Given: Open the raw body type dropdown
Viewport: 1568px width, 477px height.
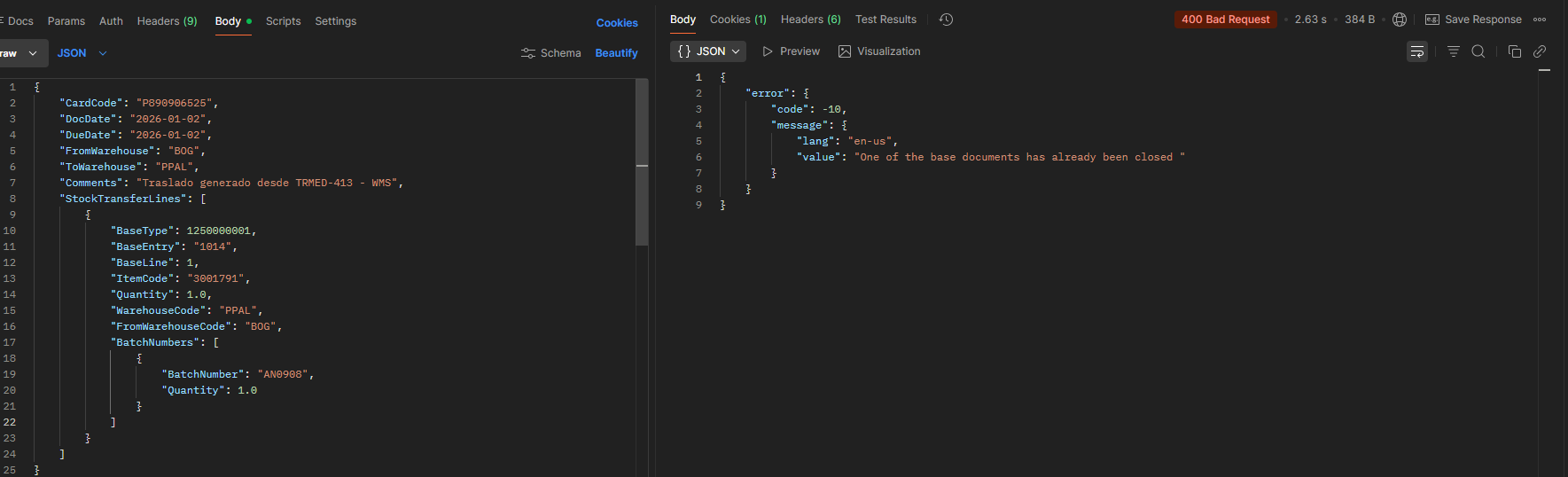Looking at the screenshot, I should coord(20,53).
